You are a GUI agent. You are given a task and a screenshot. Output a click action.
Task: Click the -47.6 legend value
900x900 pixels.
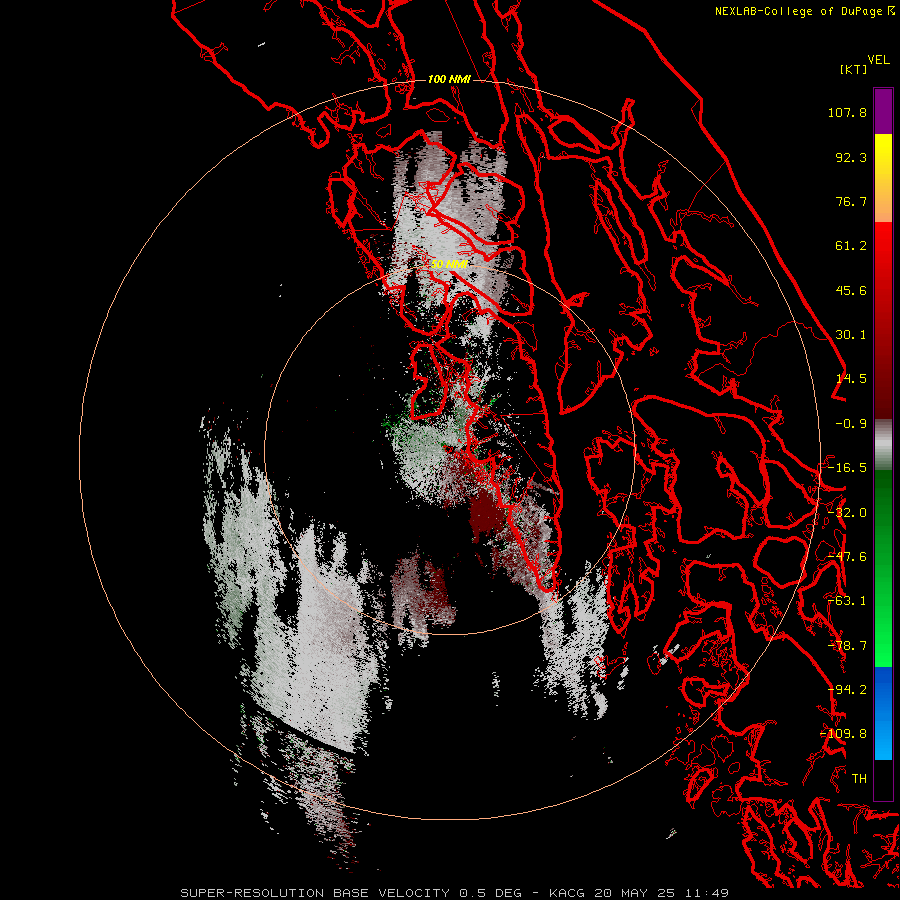pyautogui.click(x=847, y=557)
